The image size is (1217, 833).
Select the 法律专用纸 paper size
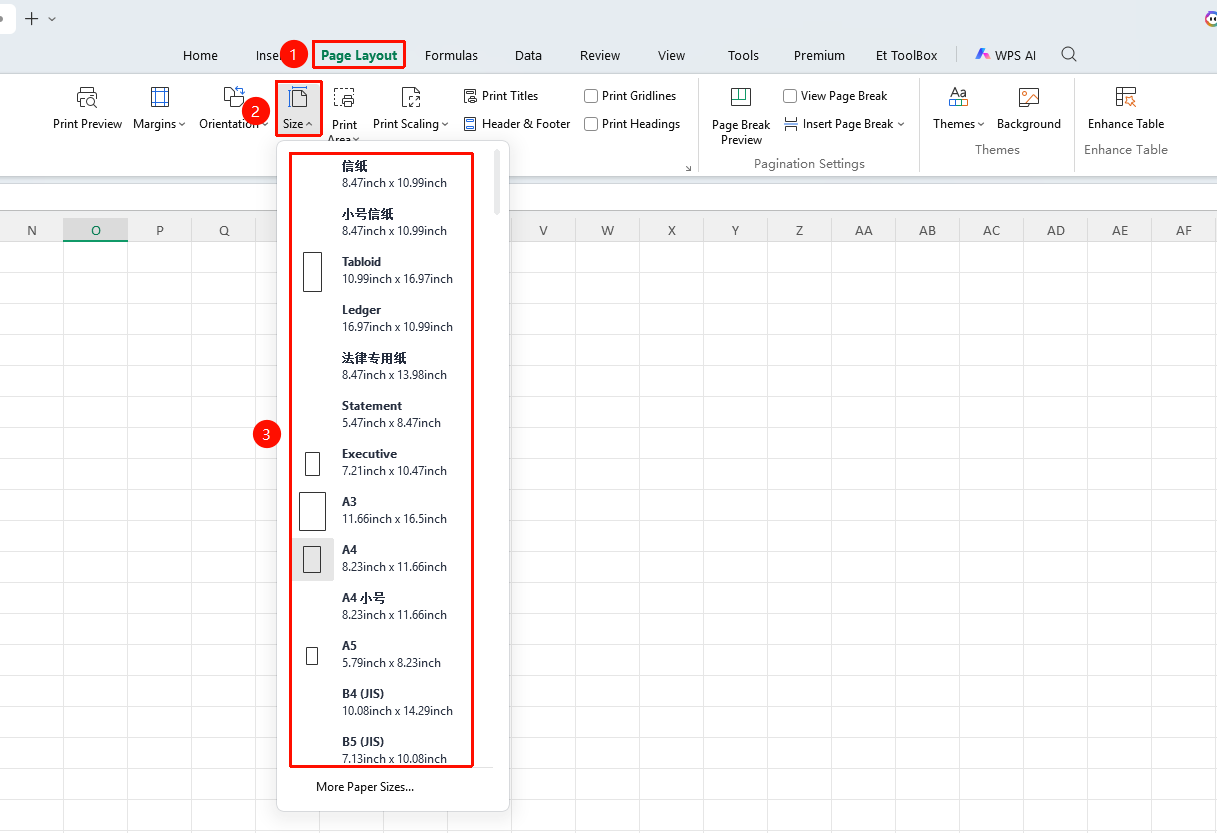pos(382,366)
